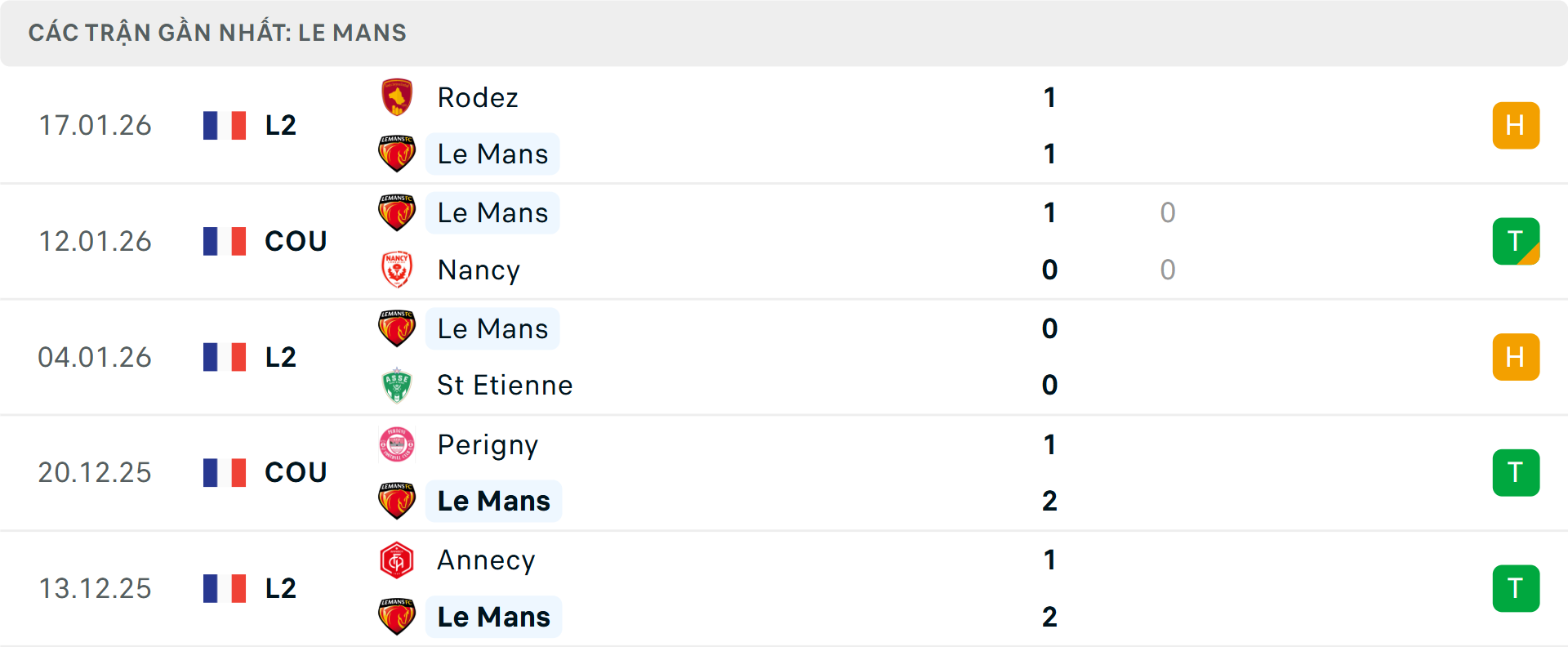Click the St Etienne club crest
Image resolution: width=1568 pixels, height=647 pixels.
click(x=397, y=386)
